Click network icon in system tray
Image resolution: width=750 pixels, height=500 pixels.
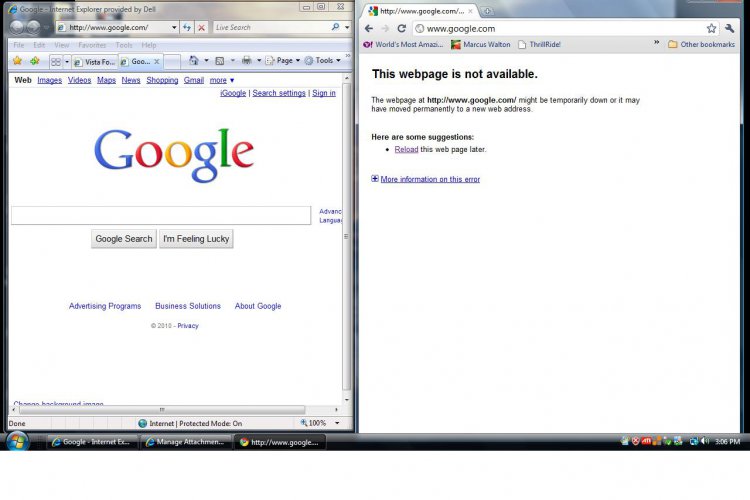coord(694,441)
